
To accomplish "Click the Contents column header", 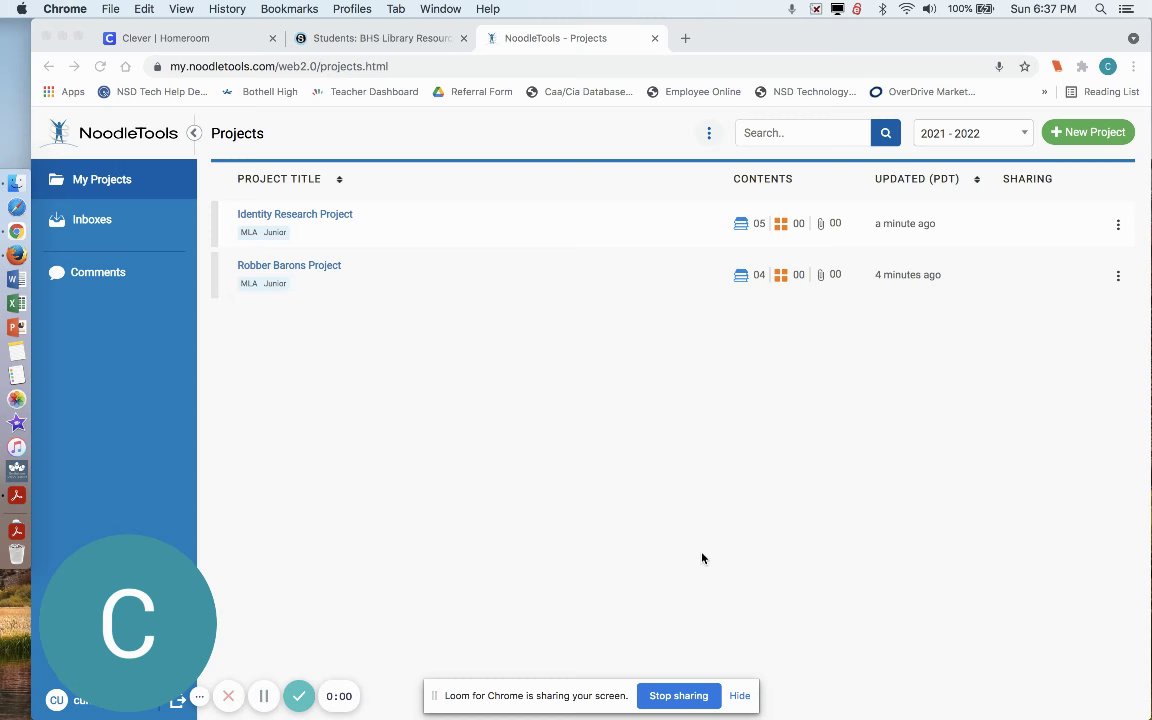I will 763,179.
